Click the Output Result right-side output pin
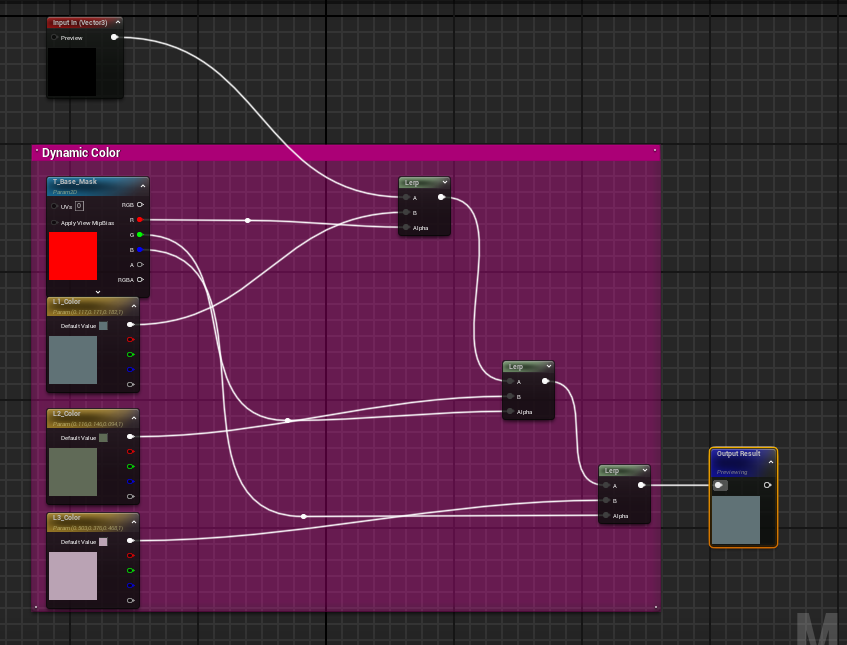 point(767,485)
